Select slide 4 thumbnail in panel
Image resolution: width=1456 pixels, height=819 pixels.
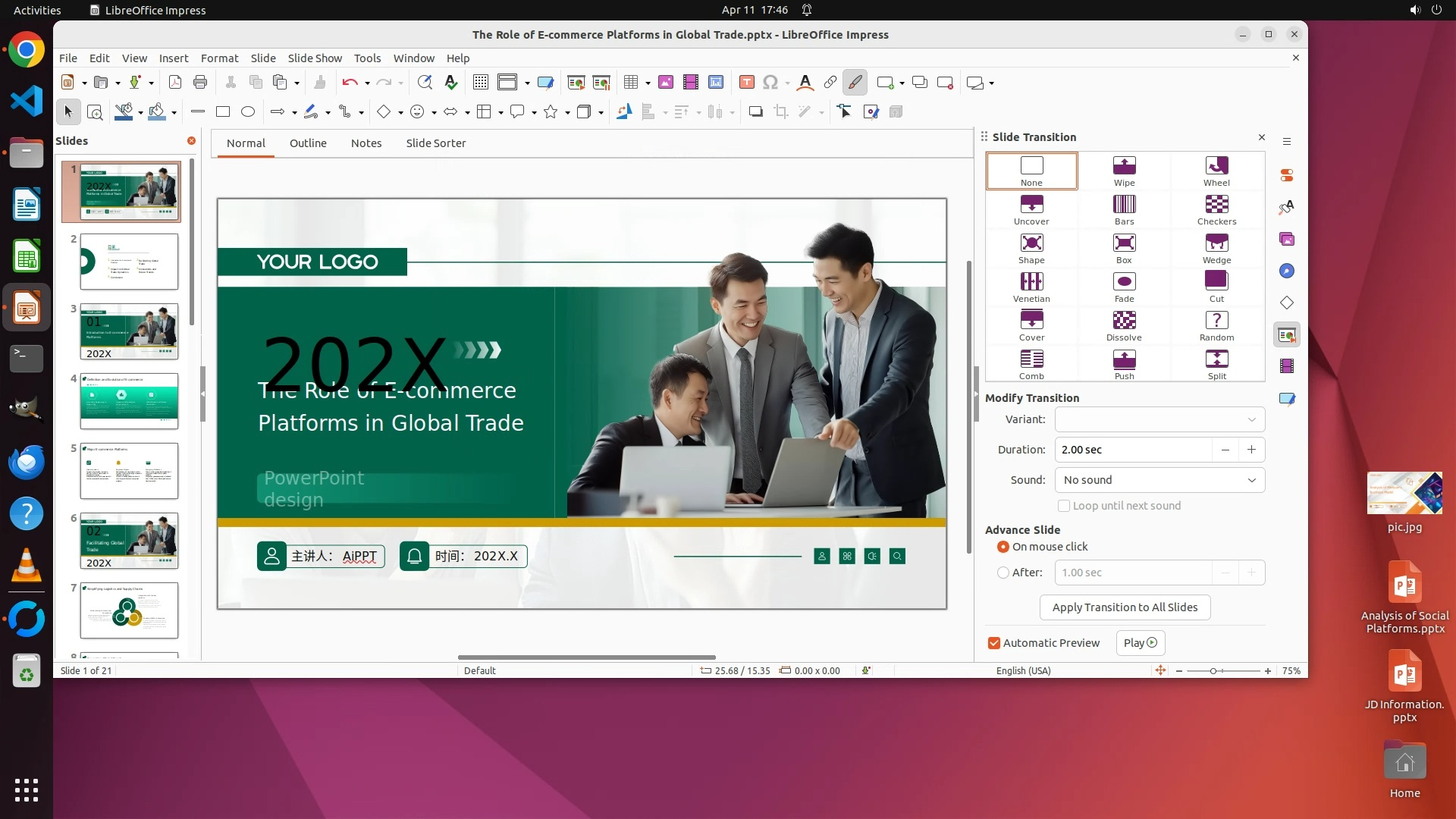pos(129,401)
